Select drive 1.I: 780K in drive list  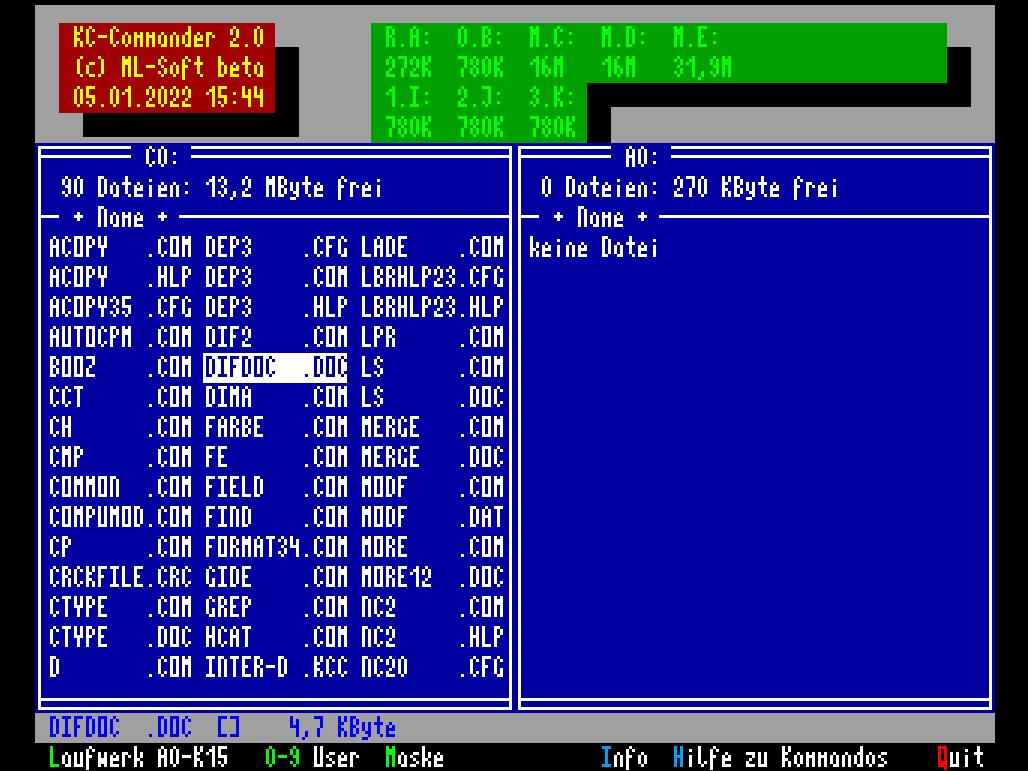pyautogui.click(x=408, y=112)
